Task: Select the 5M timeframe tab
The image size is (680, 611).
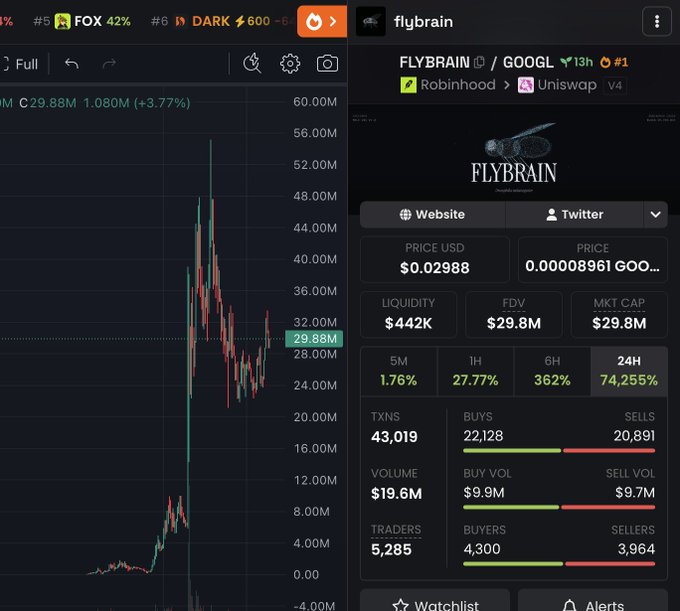Action: pos(399,371)
